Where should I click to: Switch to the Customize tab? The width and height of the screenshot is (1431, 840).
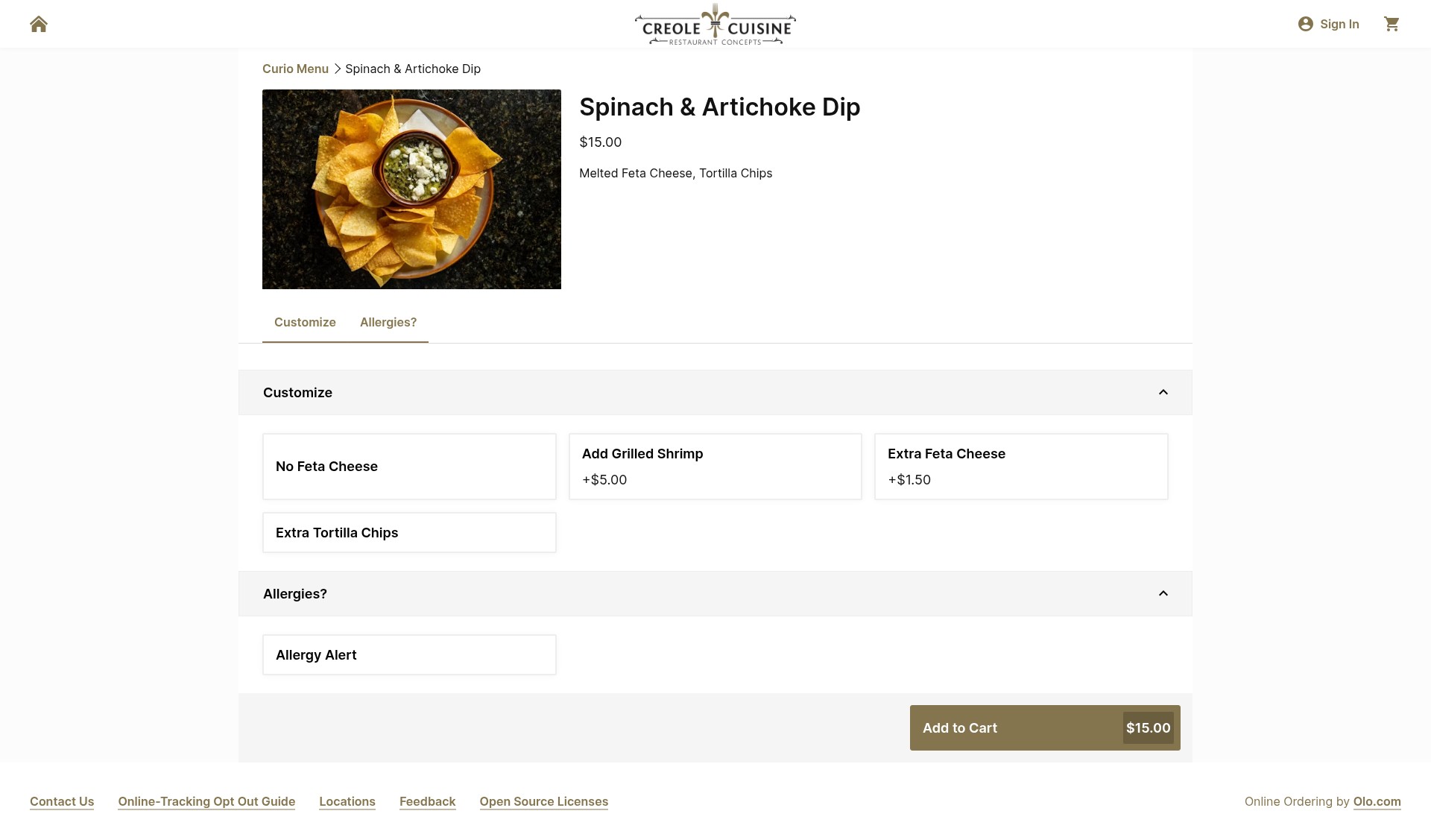305,322
